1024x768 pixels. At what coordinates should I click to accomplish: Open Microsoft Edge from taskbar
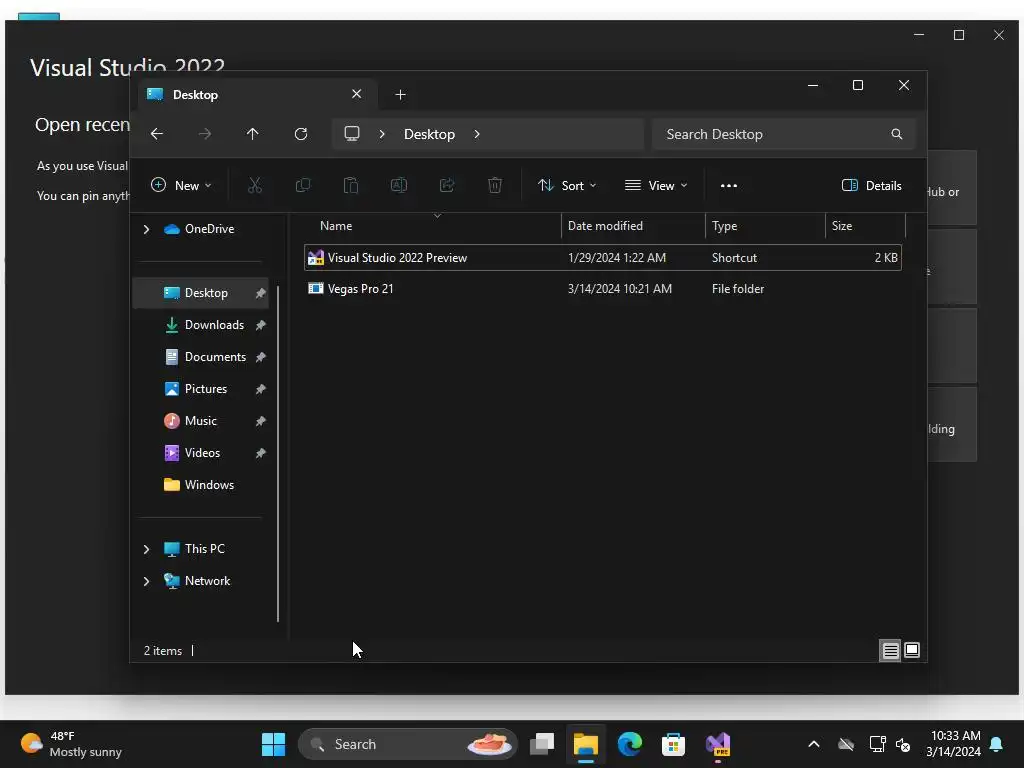coord(630,744)
